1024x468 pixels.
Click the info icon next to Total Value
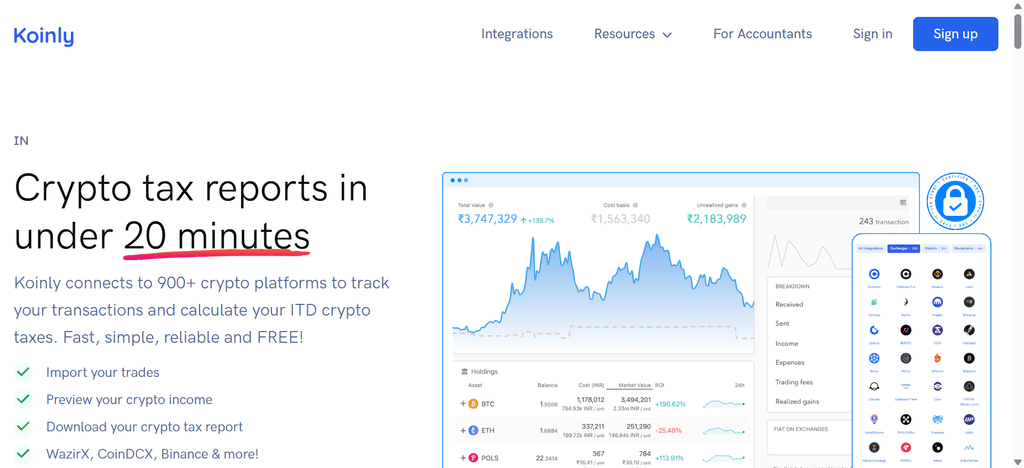coord(490,205)
